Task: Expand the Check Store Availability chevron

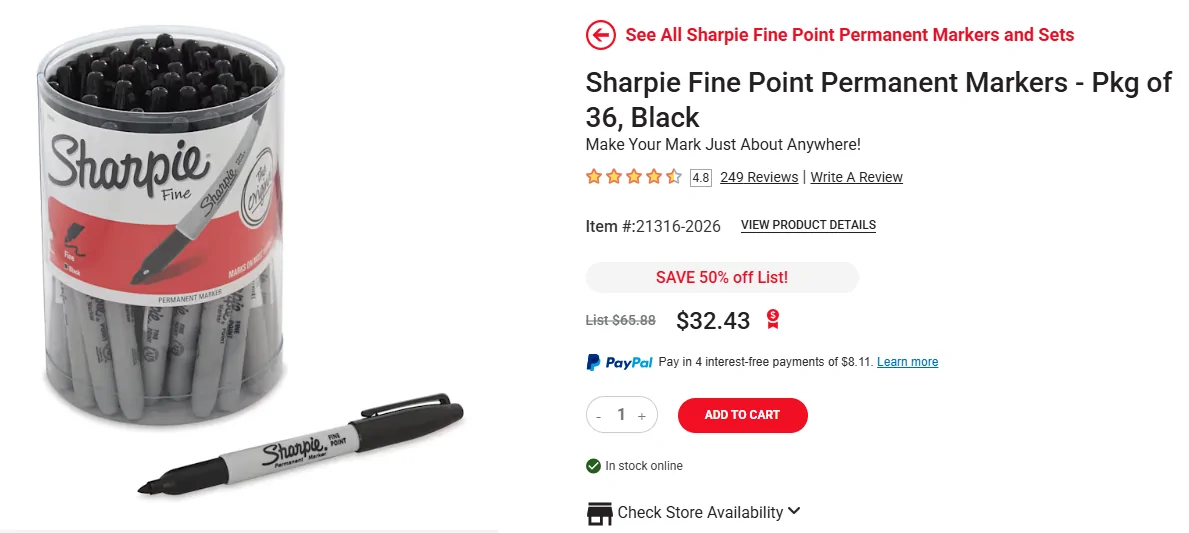Action: 794,511
